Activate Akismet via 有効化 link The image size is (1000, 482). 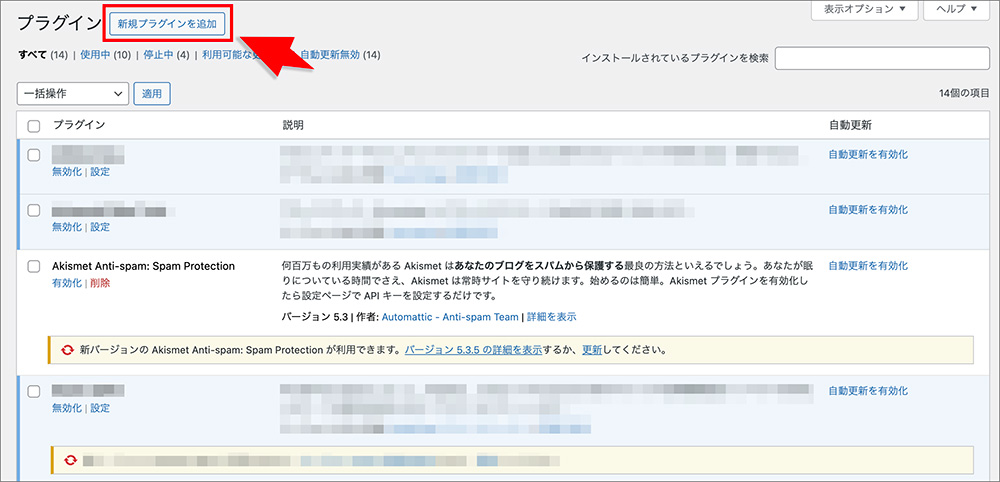click(x=66, y=283)
